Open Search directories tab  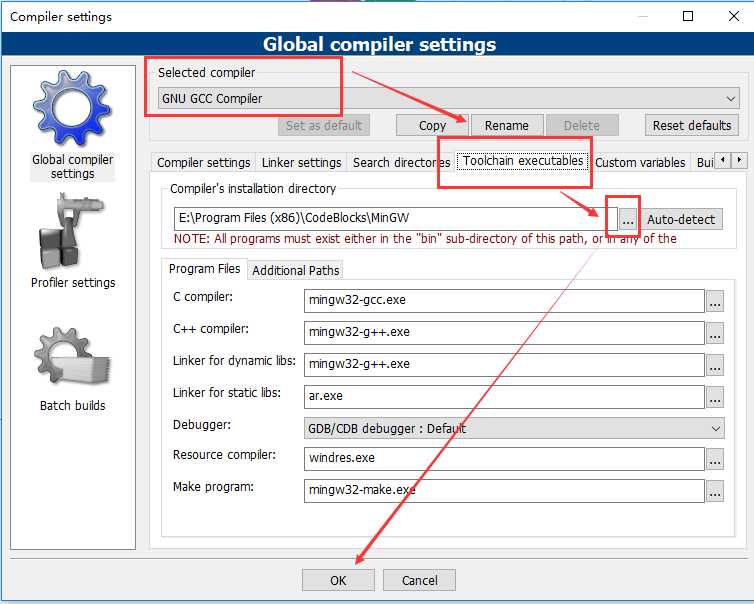[x=401, y=163]
